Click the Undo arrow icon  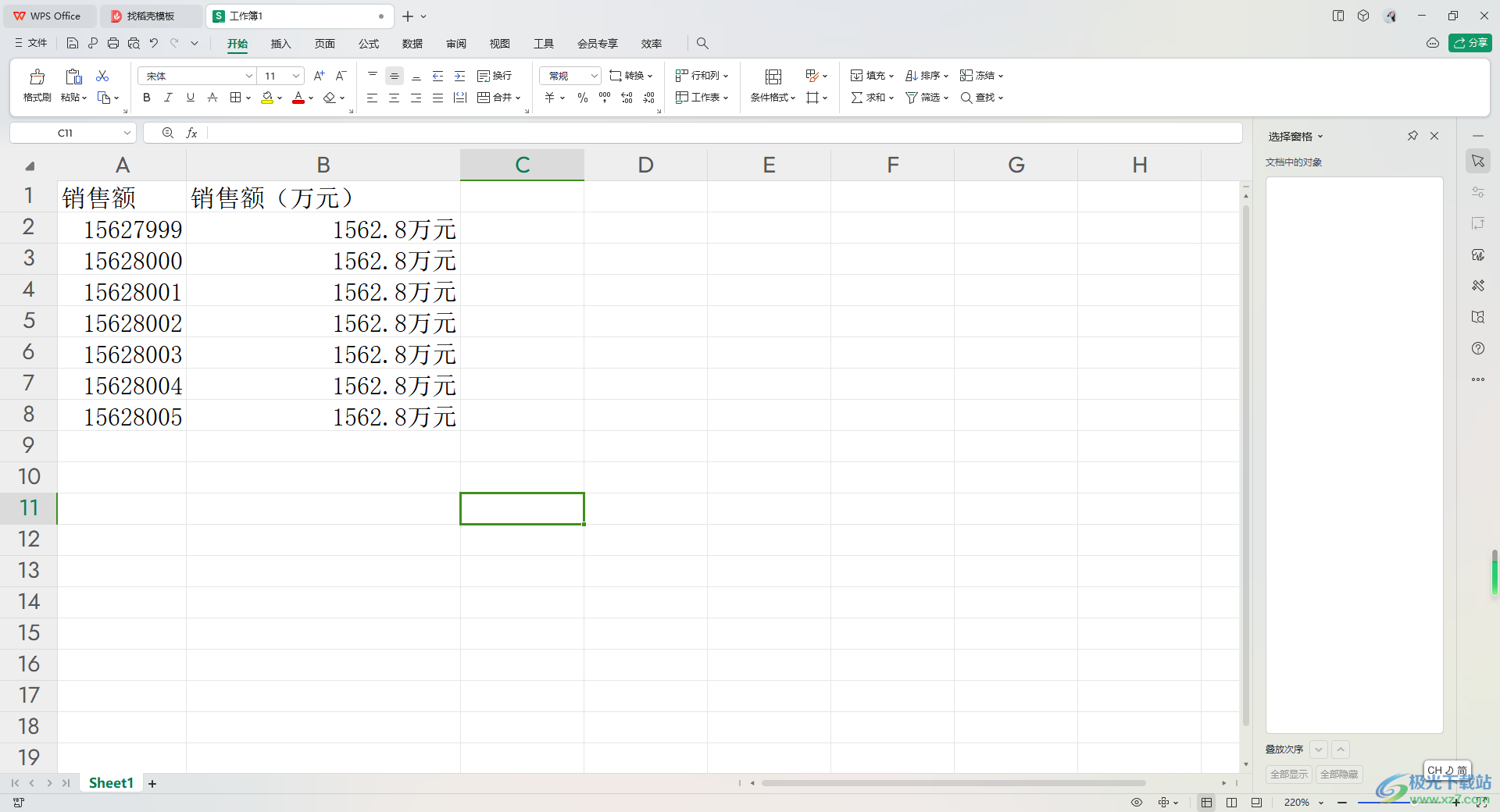click(x=154, y=43)
